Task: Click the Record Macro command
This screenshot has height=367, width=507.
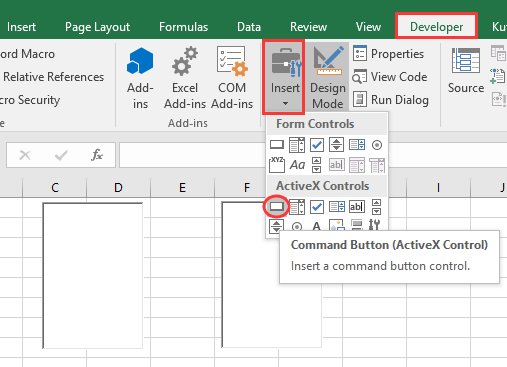Action: coord(27,54)
